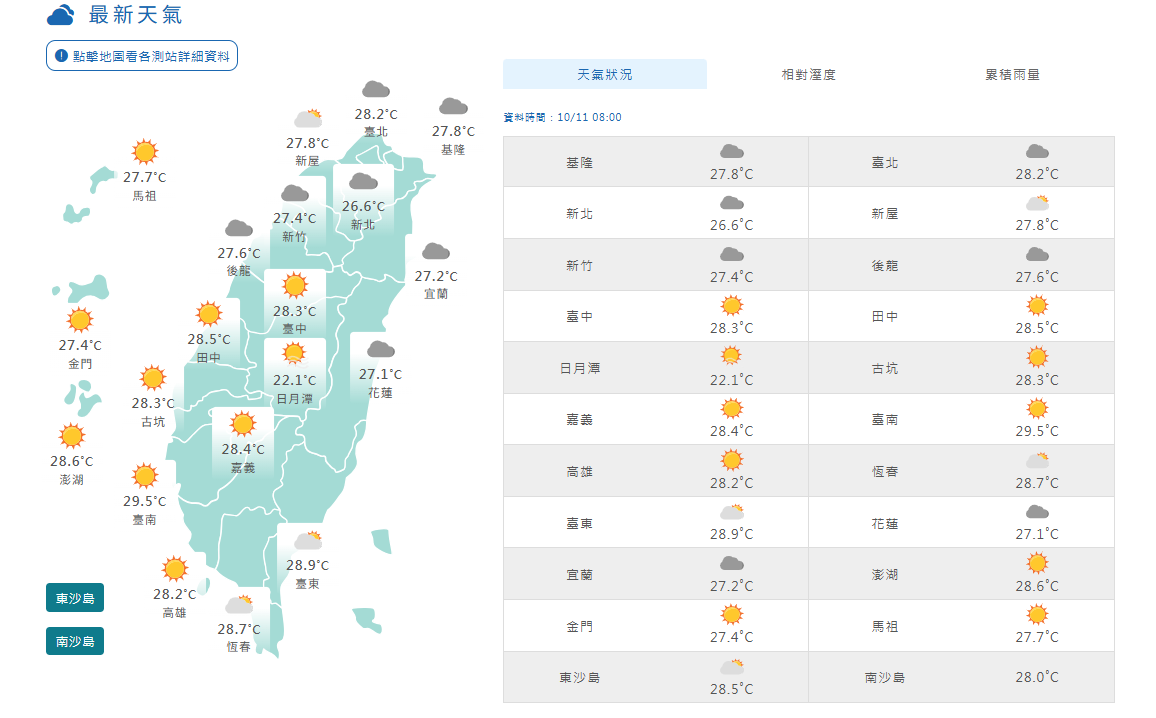Click the sun icon above 金門 on map

click(x=79, y=320)
